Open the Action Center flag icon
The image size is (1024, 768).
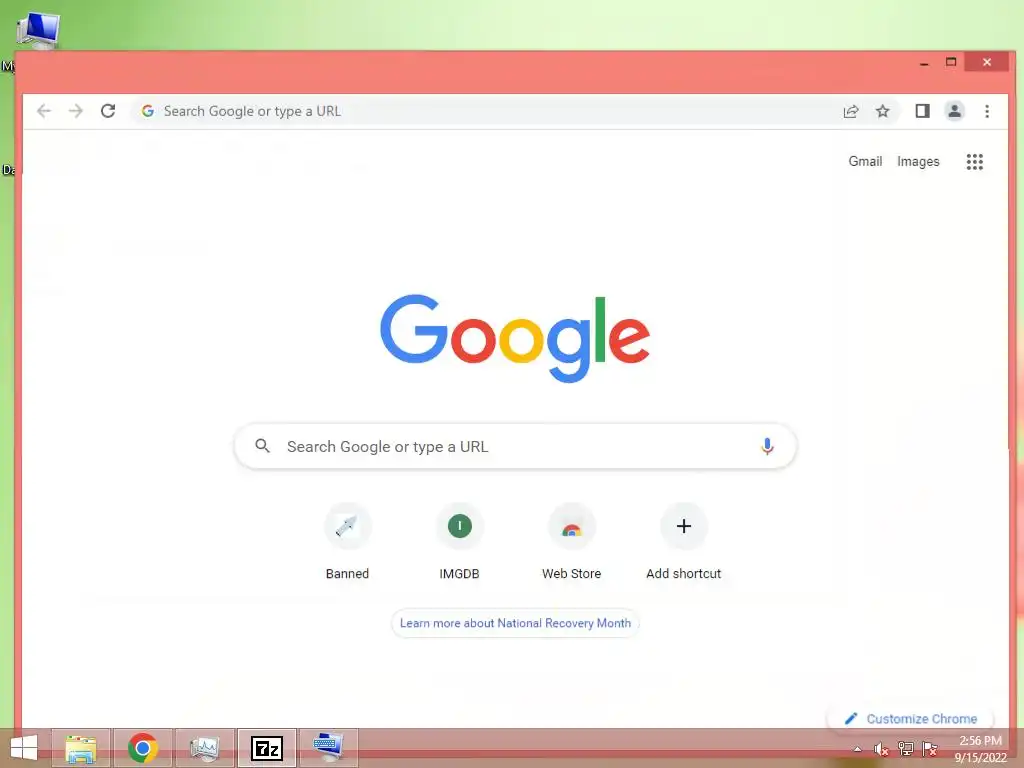coord(930,749)
